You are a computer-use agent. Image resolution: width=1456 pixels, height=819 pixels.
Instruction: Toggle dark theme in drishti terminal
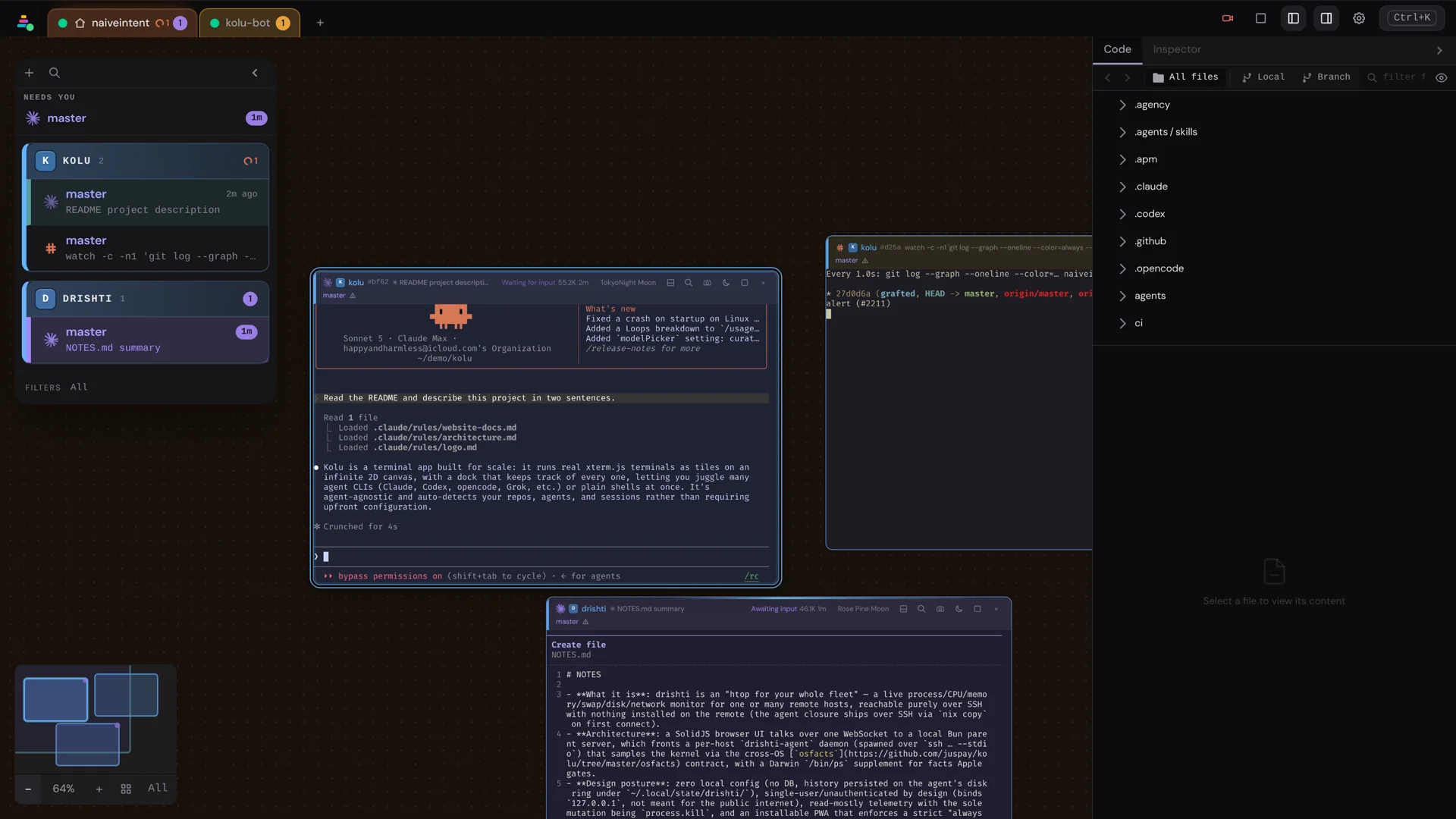click(959, 609)
